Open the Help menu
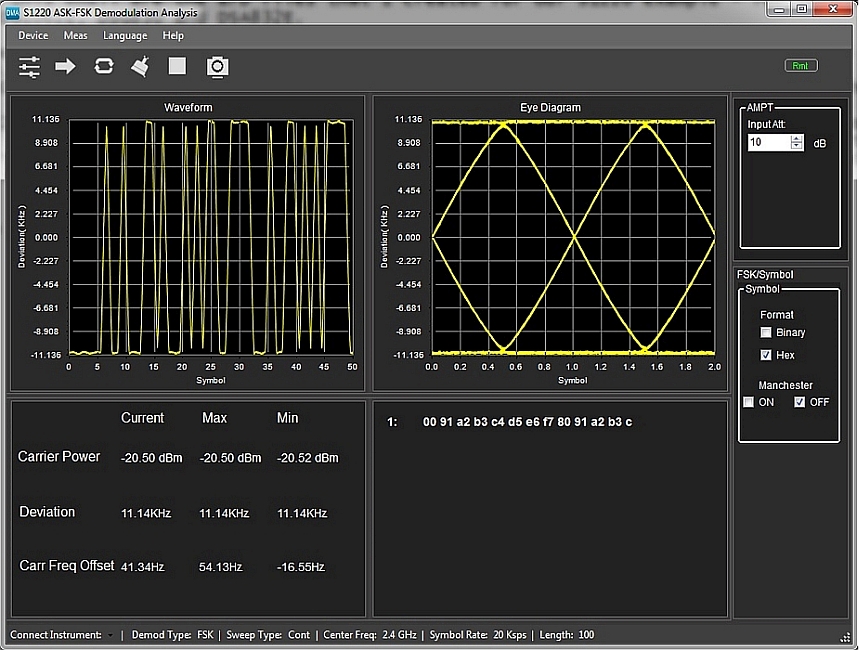Image resolution: width=859 pixels, height=650 pixels. pyautogui.click(x=173, y=36)
